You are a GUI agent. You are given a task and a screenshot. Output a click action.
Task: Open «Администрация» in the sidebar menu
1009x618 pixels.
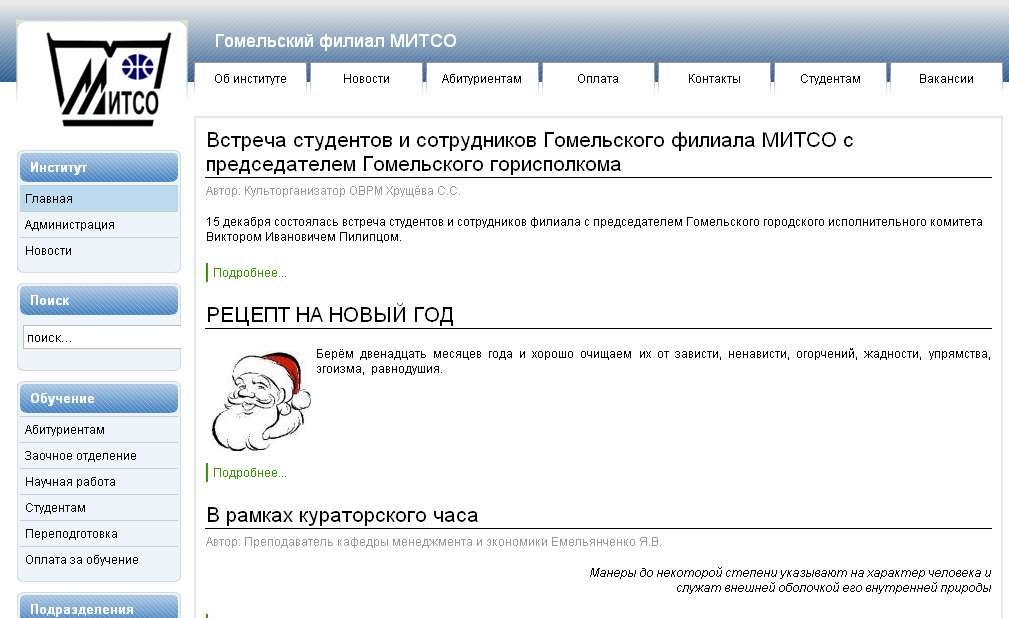pyautogui.click(x=70, y=225)
